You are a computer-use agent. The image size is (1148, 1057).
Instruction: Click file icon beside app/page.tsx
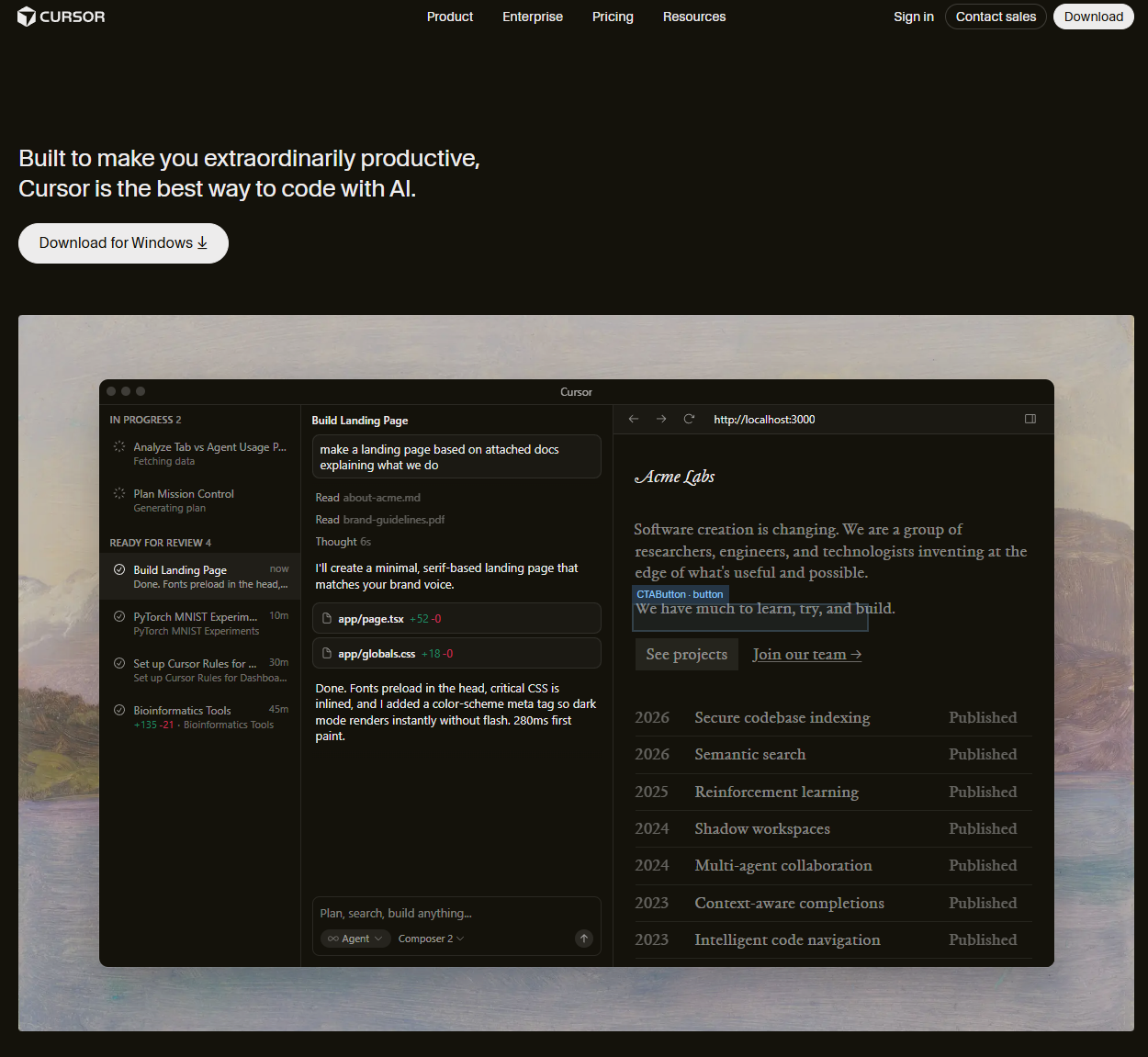tap(327, 619)
